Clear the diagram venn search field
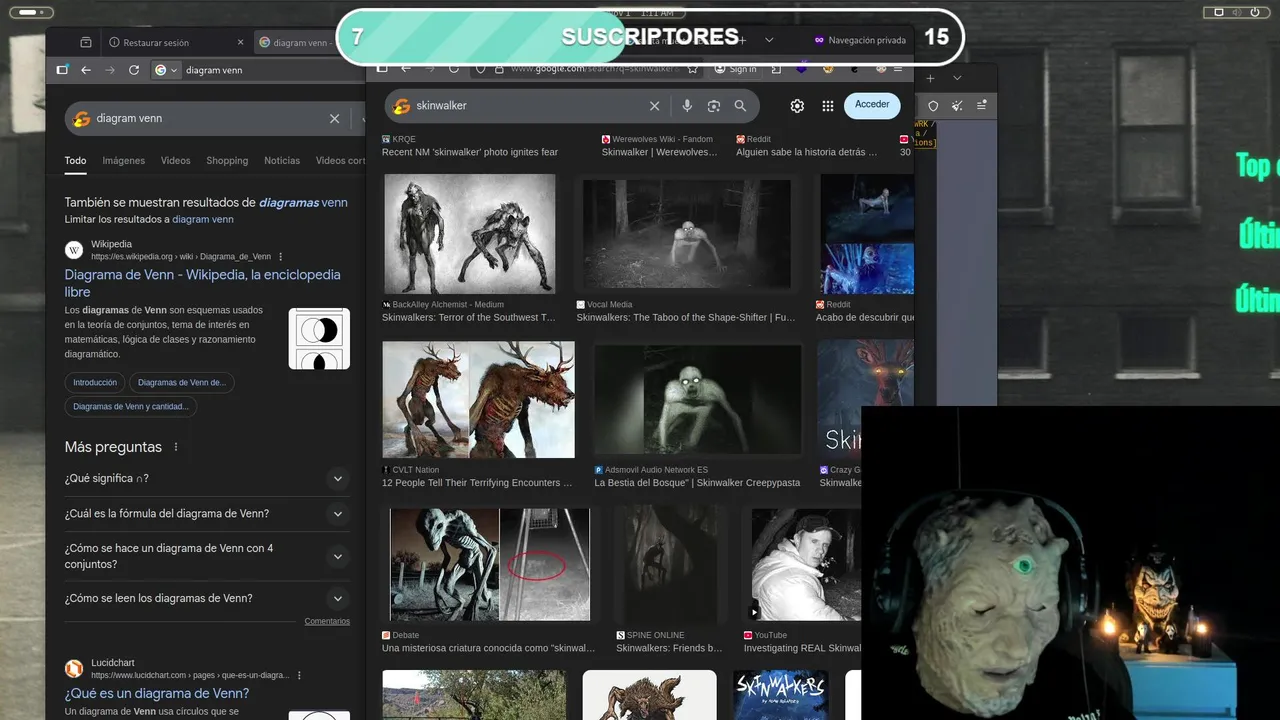1280x720 pixels. [335, 118]
